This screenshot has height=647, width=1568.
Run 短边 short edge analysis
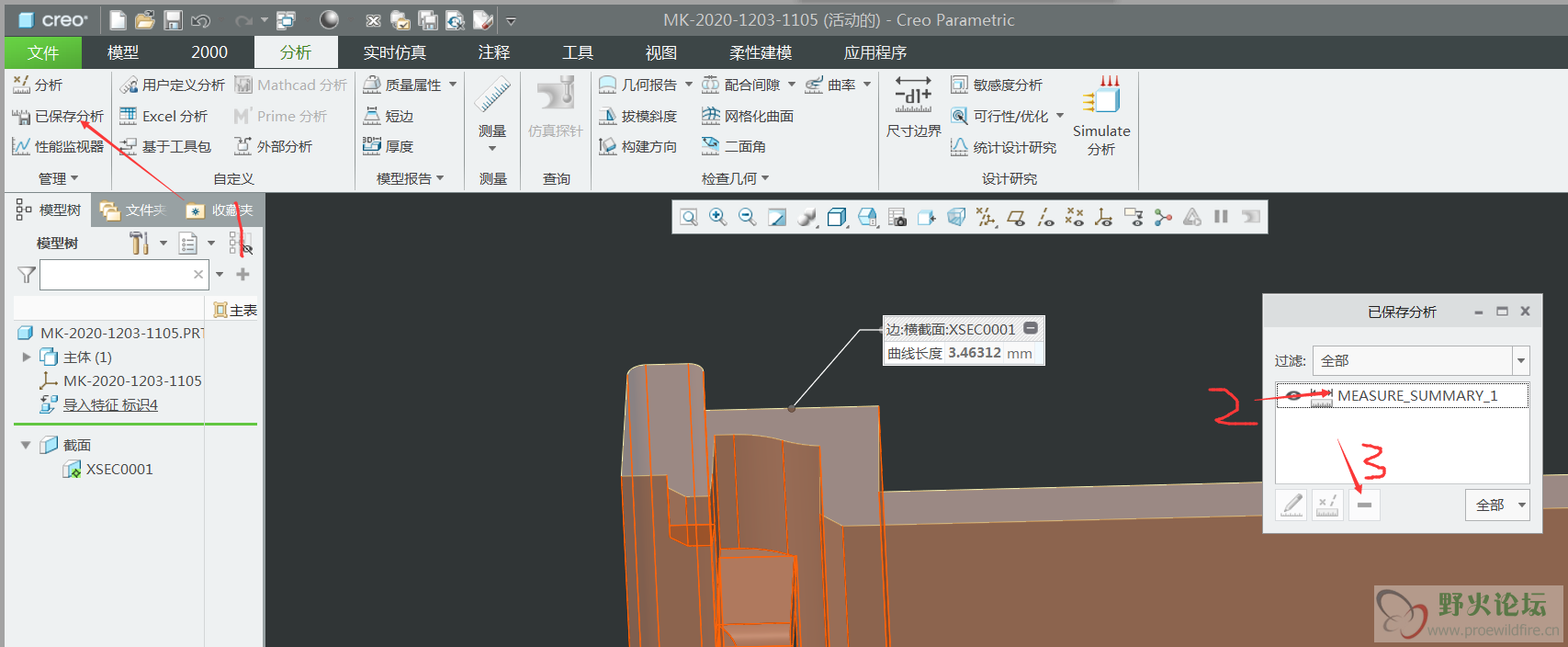tap(389, 116)
